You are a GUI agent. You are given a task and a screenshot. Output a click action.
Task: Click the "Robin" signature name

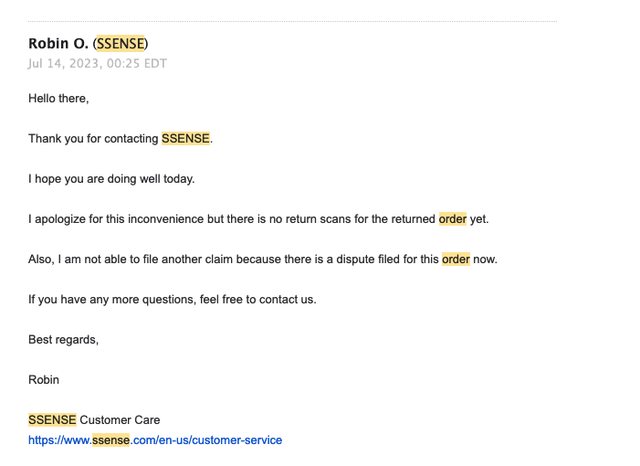[x=44, y=379]
